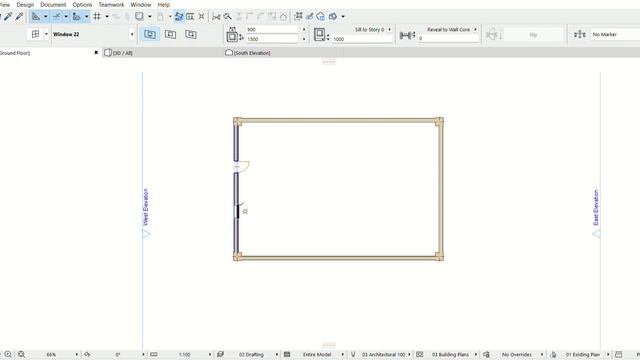Open the Options menu
Image resolution: width=640 pixels, height=360 pixels.
pyautogui.click(x=82, y=5)
